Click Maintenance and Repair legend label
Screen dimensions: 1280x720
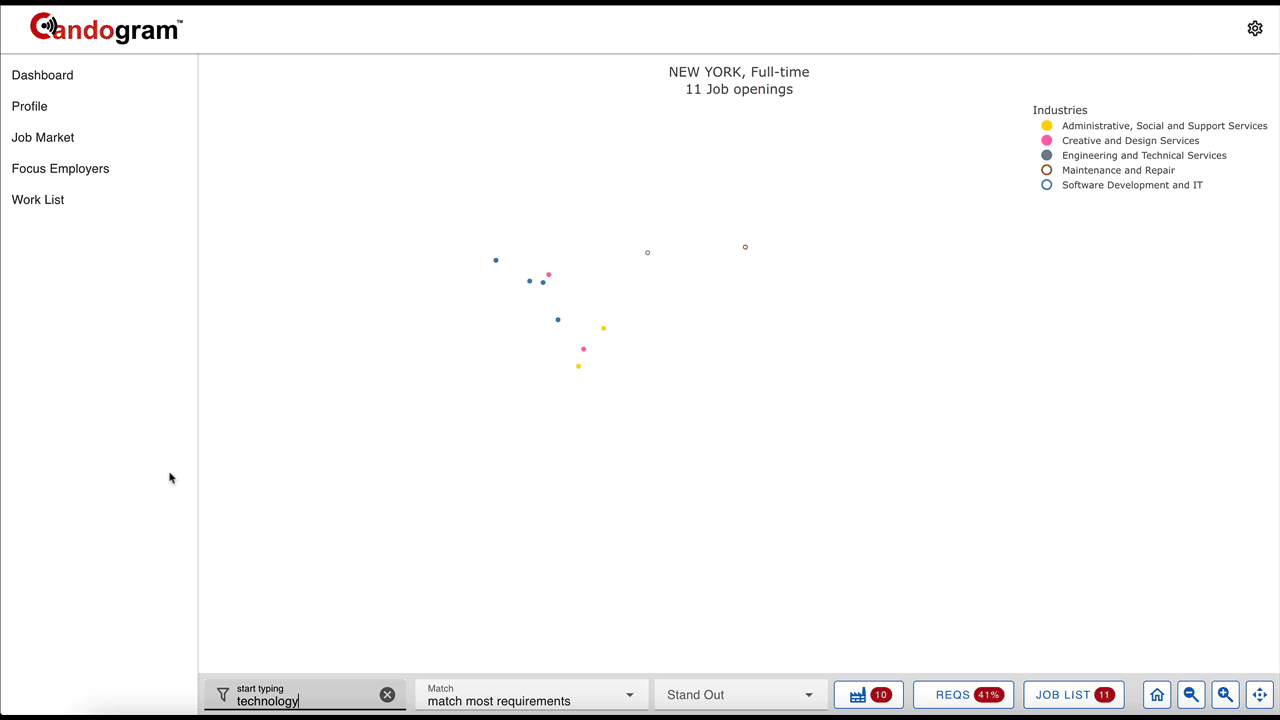pyautogui.click(x=1118, y=170)
